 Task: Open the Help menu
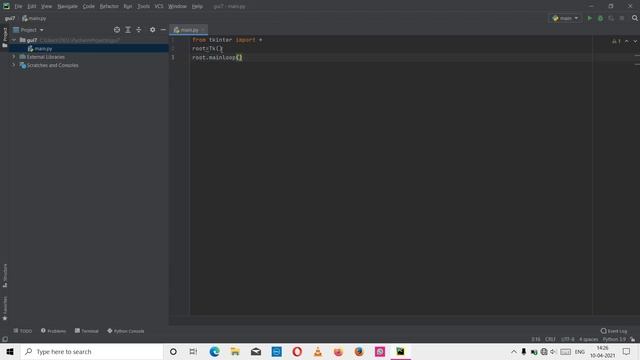[x=197, y=7]
